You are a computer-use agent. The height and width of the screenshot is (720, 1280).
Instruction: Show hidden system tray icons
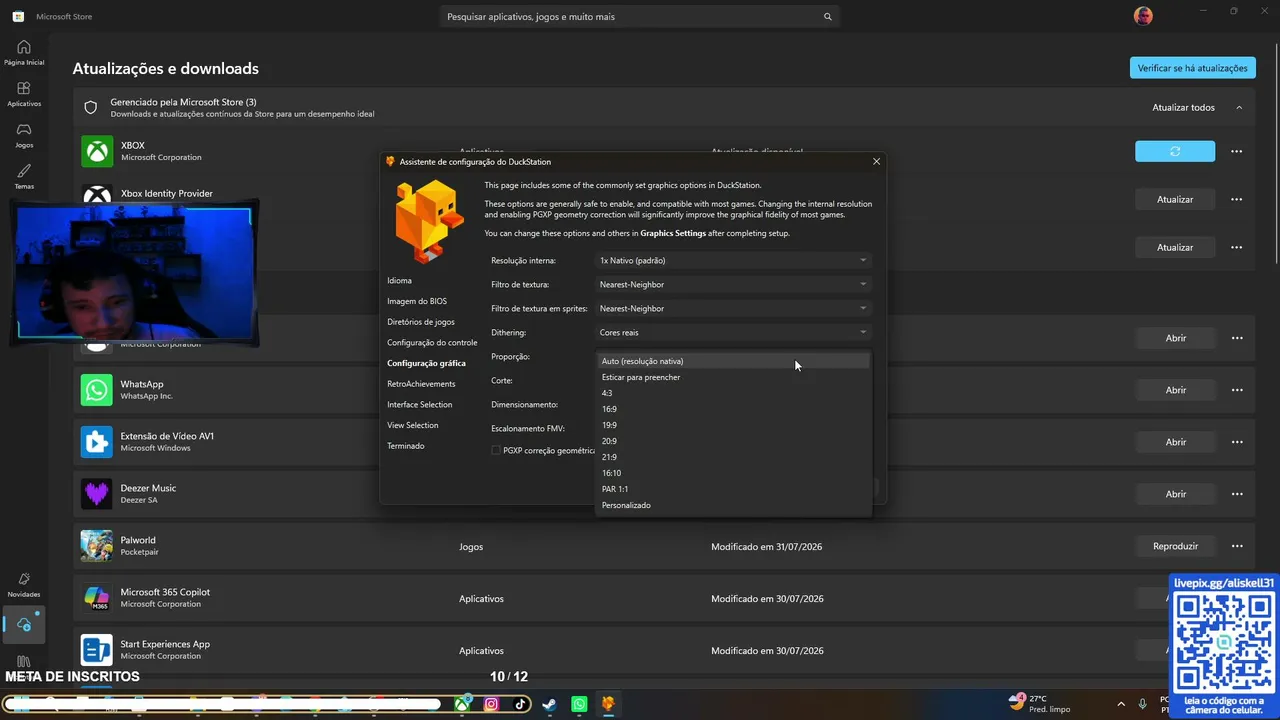click(x=1120, y=704)
